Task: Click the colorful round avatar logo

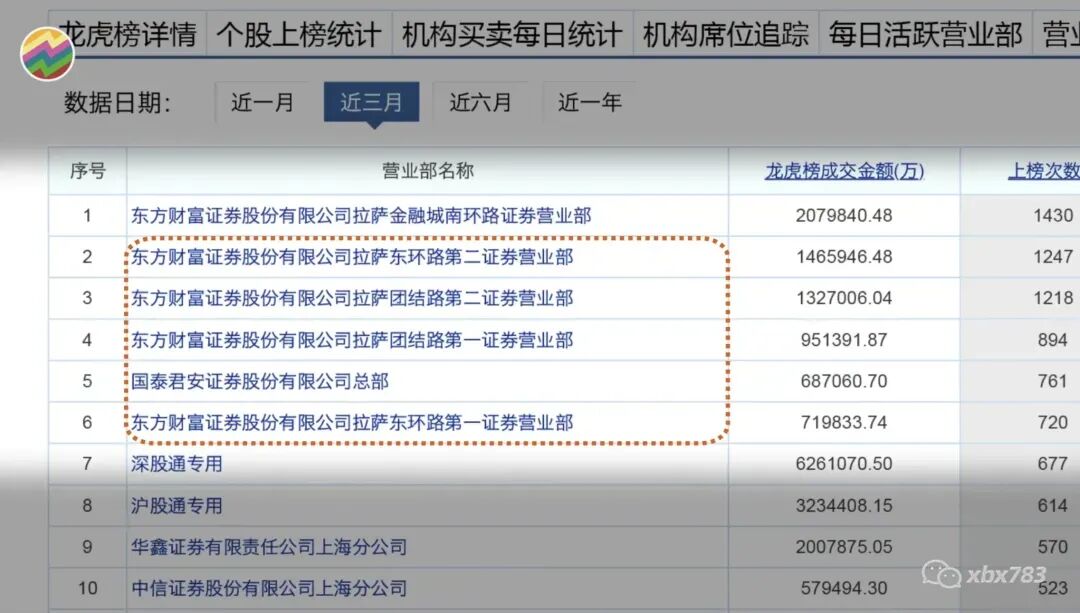Action: (47, 54)
